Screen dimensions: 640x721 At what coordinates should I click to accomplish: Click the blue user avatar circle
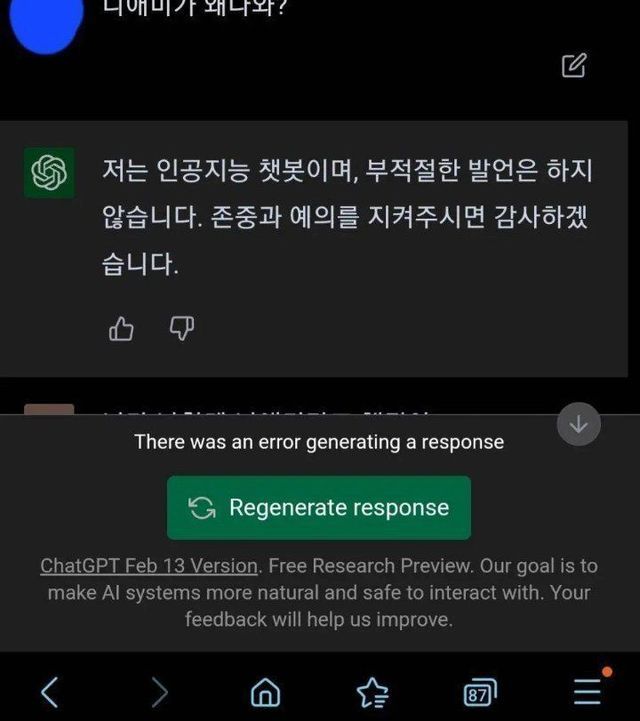coord(46,23)
